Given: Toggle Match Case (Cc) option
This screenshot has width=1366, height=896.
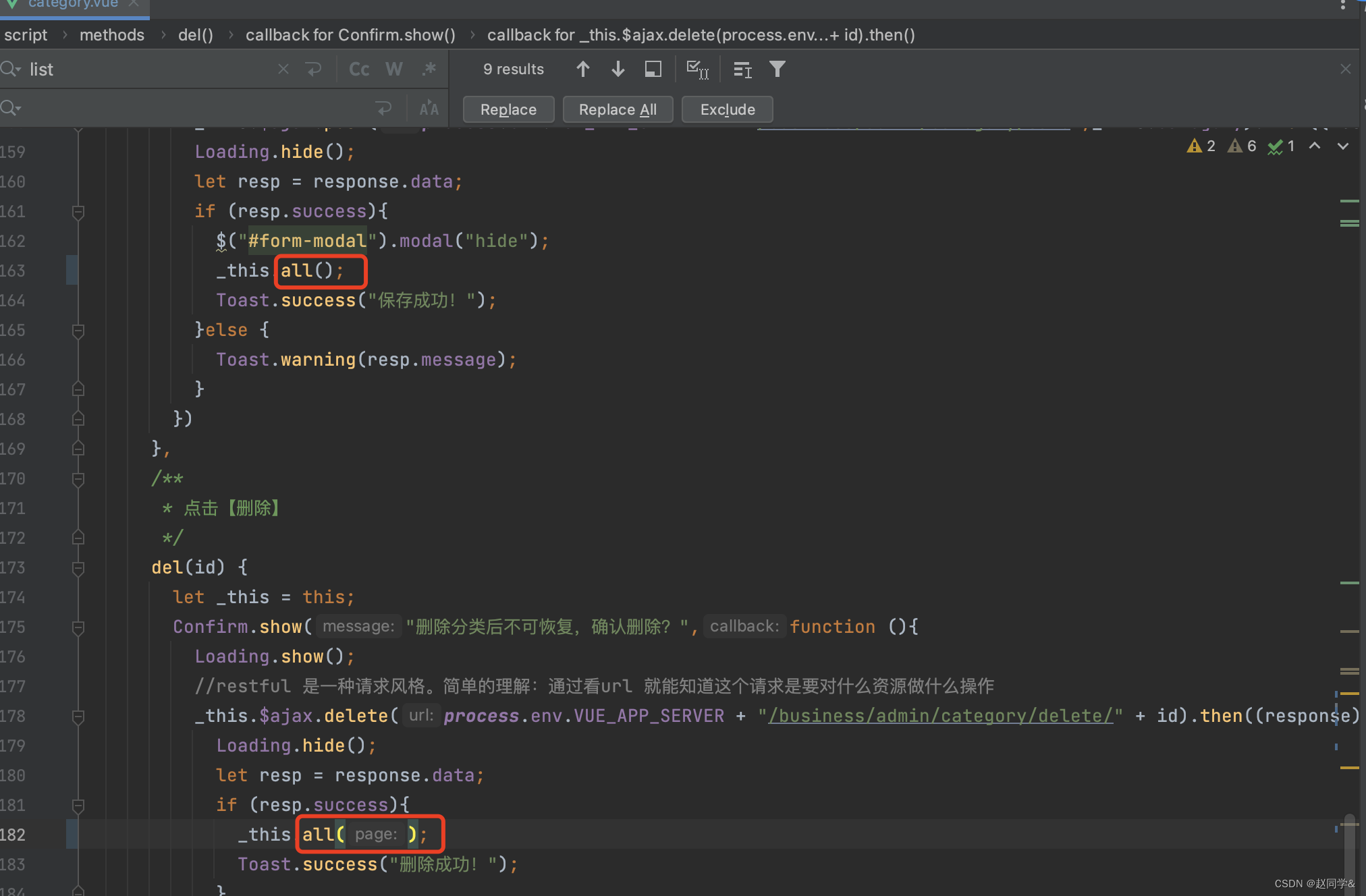Looking at the screenshot, I should 359,69.
